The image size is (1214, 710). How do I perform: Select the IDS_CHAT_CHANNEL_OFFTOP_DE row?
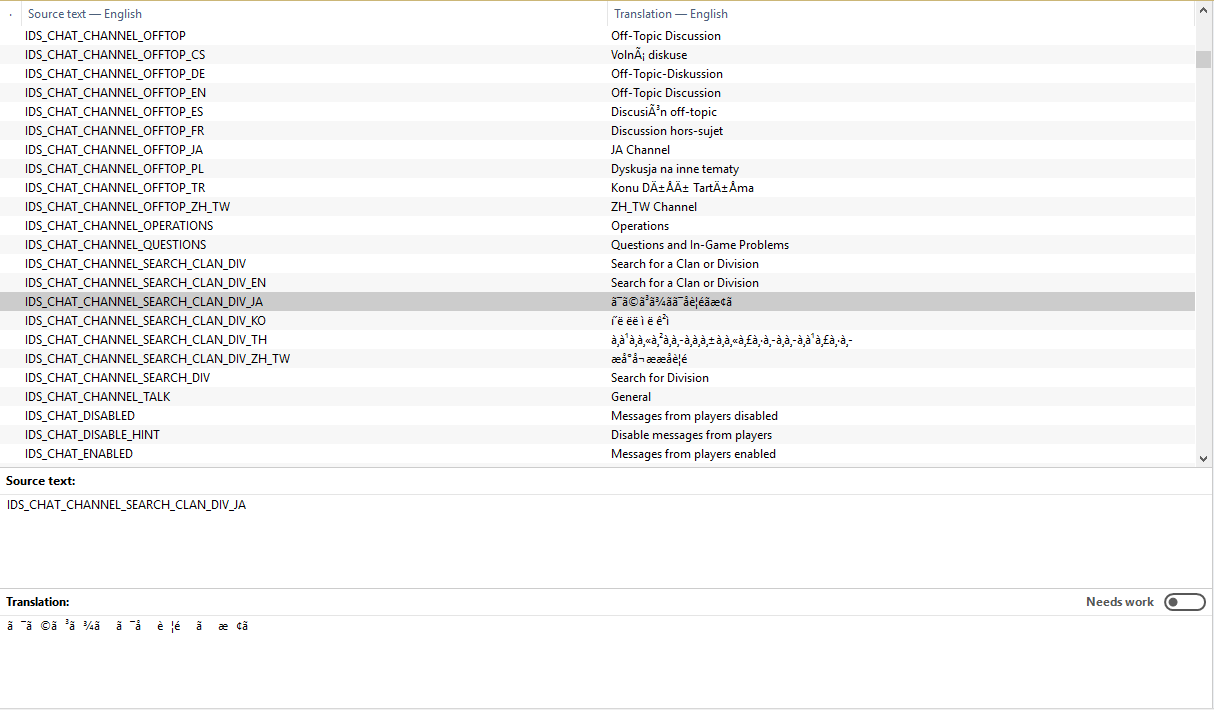click(x=115, y=74)
